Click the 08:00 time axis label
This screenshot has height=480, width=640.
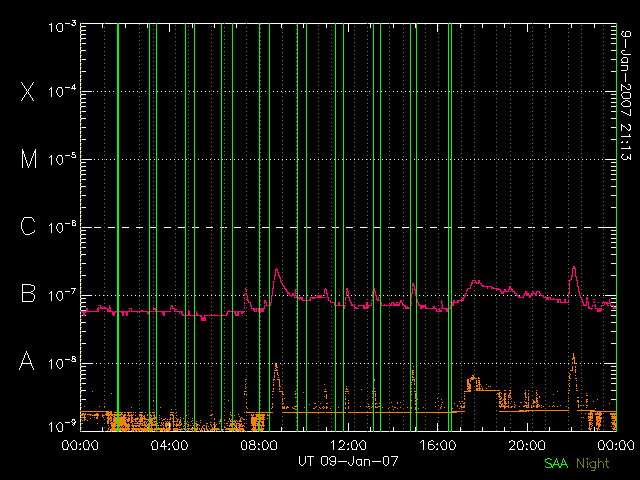(x=259, y=445)
